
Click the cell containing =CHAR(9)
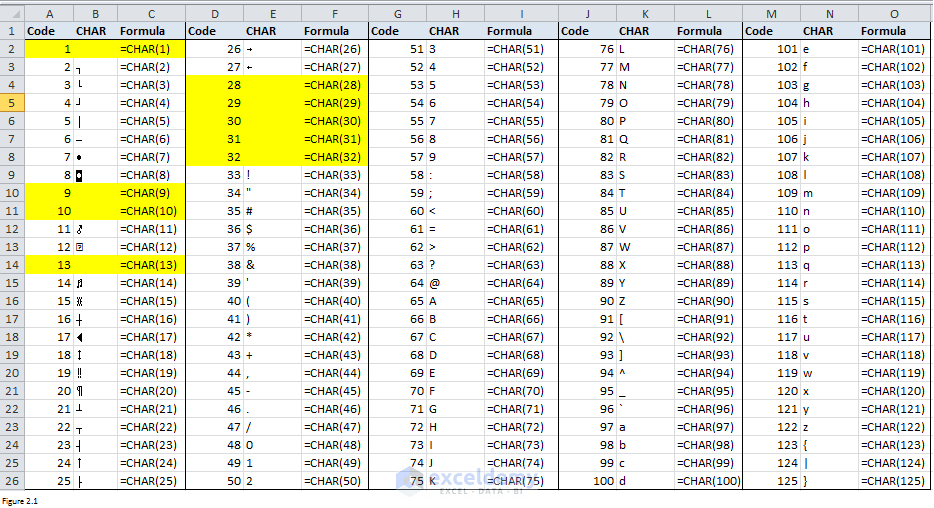tap(151, 193)
